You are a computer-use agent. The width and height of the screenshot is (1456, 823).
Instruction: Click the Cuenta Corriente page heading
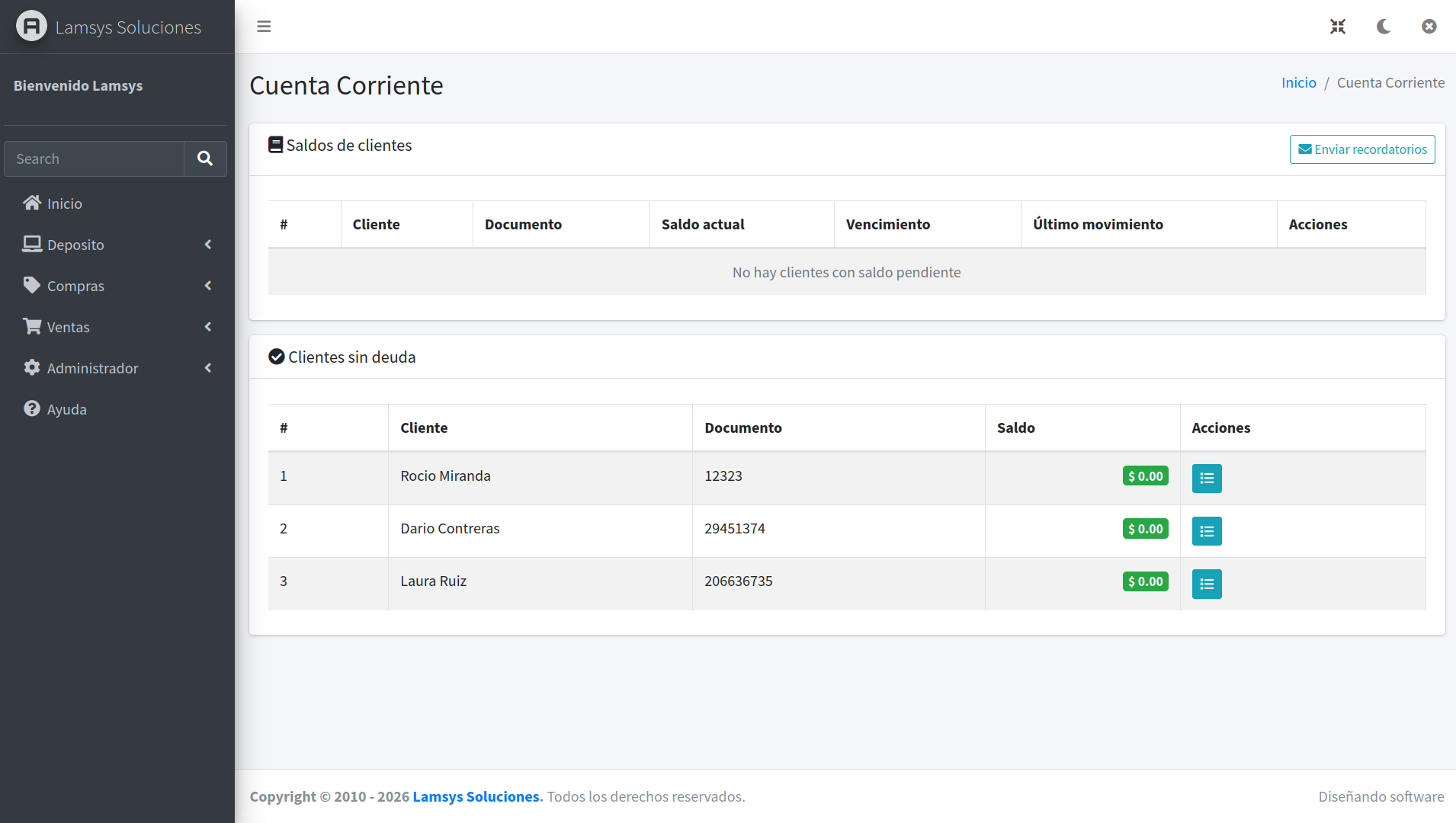346,85
